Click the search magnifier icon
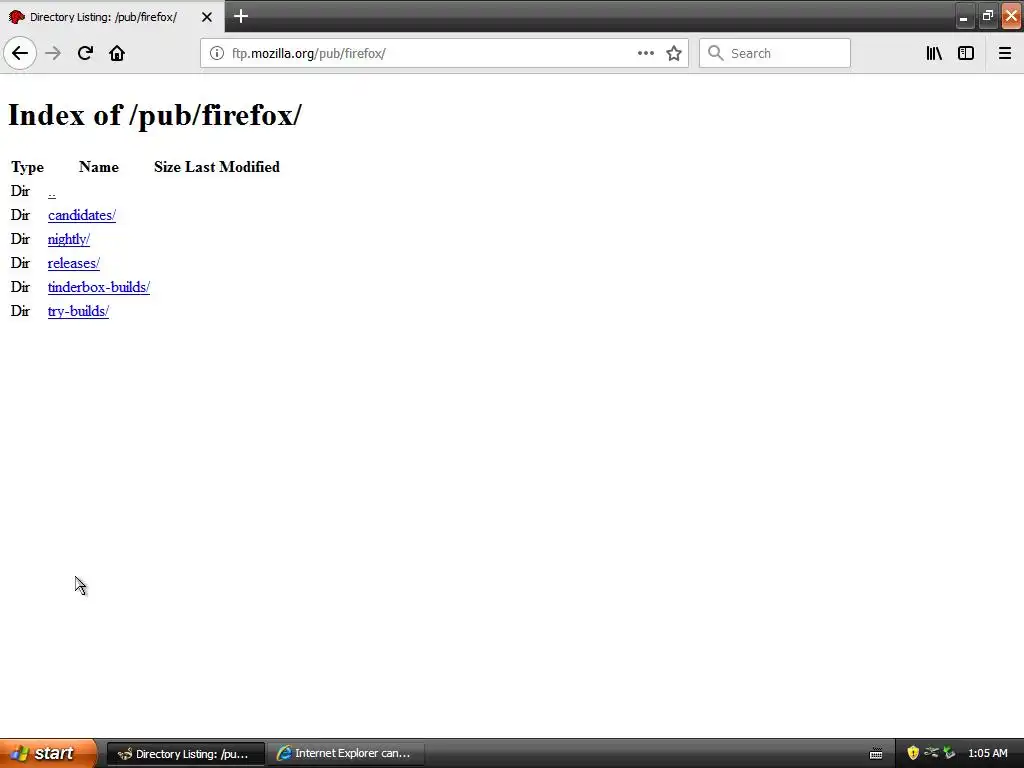This screenshot has width=1024, height=768. [716, 53]
